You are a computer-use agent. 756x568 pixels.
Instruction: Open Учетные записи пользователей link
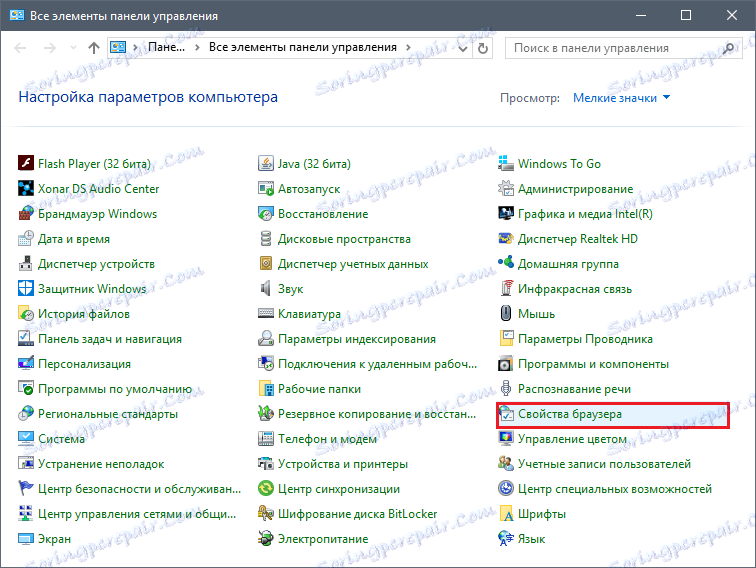tap(605, 464)
